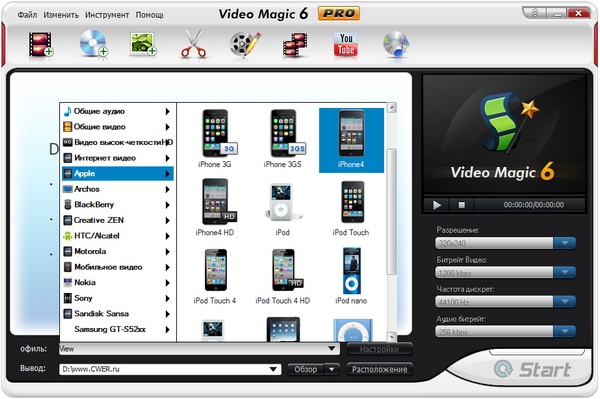Image resolution: width=600 pixels, height=399 pixels.
Task: Click the Расположение button
Action: (x=380, y=370)
